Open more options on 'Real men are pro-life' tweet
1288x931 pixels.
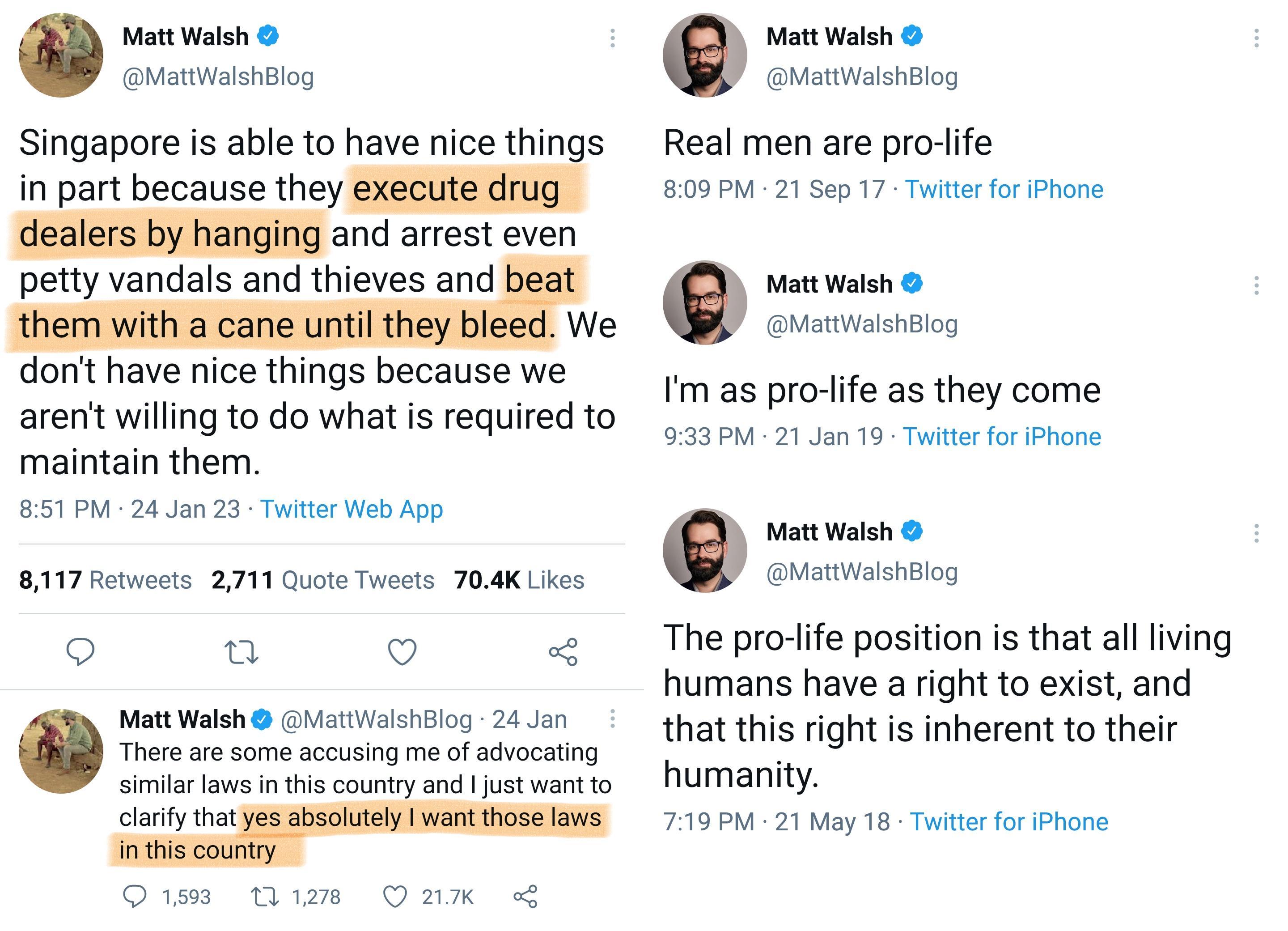coord(1256,38)
